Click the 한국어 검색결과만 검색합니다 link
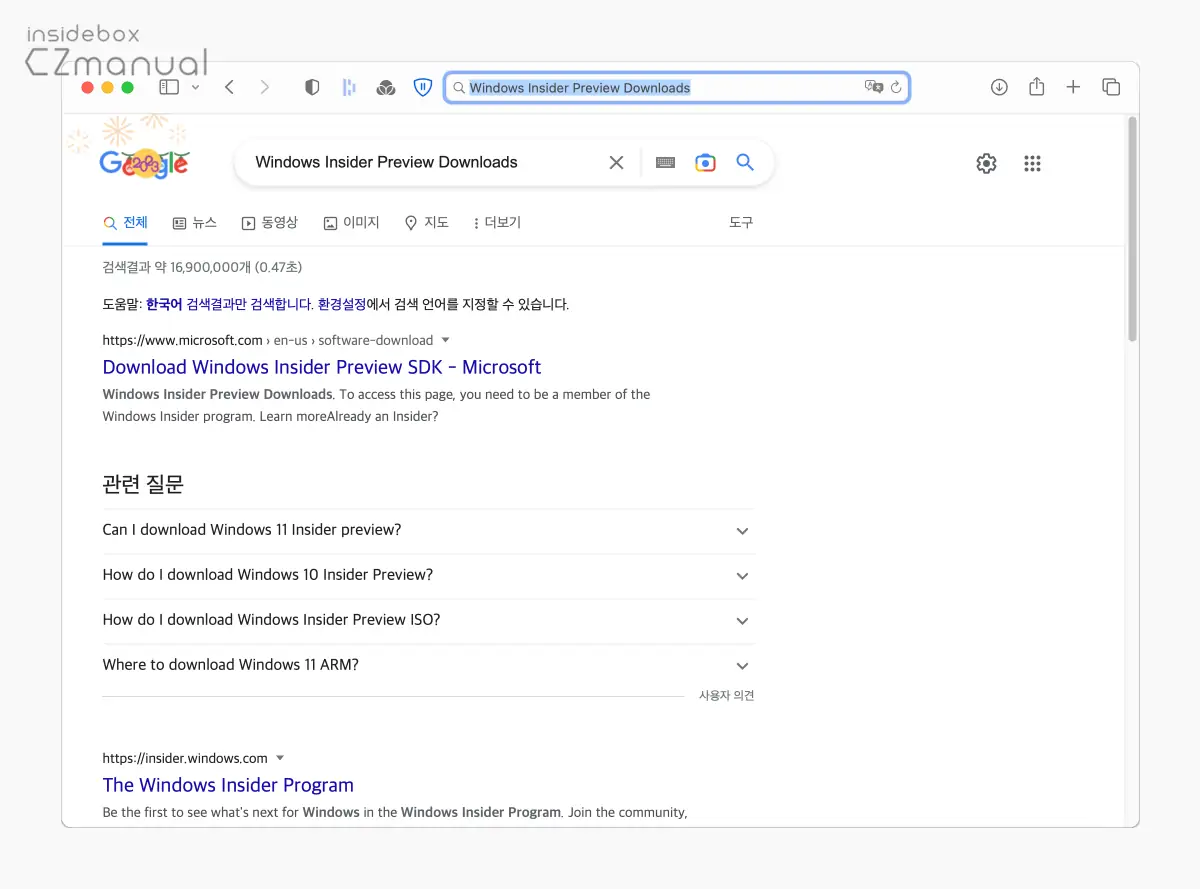The image size is (1200, 889). coord(230,304)
